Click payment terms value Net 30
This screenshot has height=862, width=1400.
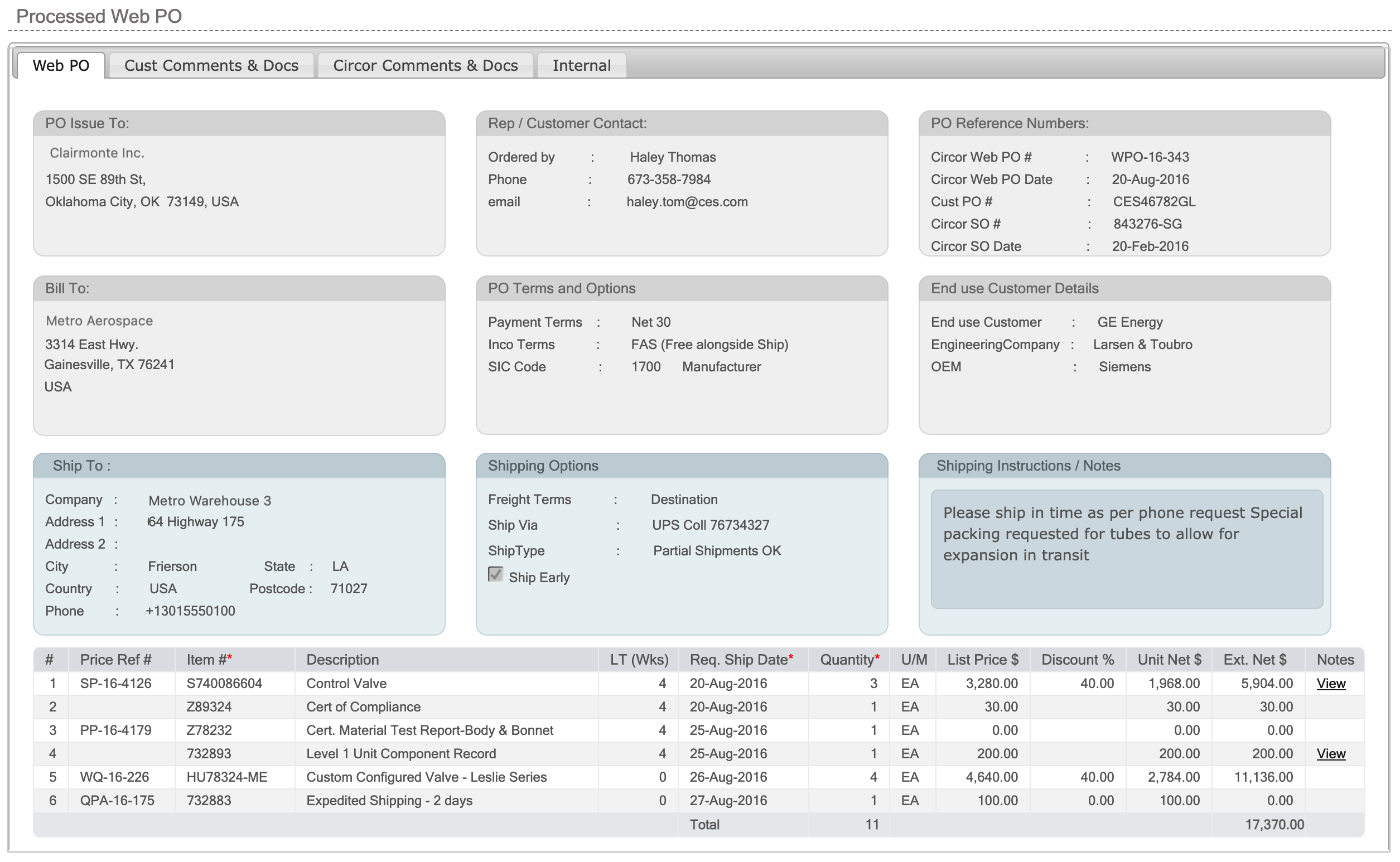[x=651, y=322]
